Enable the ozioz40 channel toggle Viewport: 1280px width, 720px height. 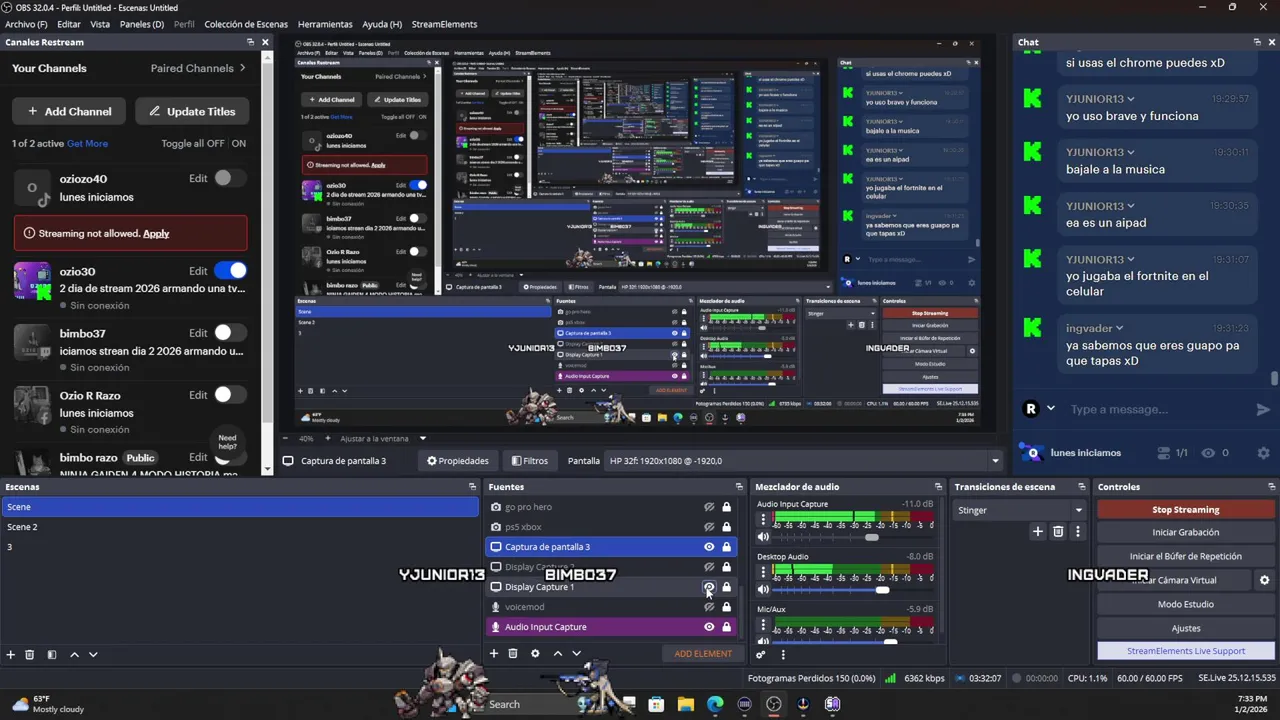click(x=230, y=179)
